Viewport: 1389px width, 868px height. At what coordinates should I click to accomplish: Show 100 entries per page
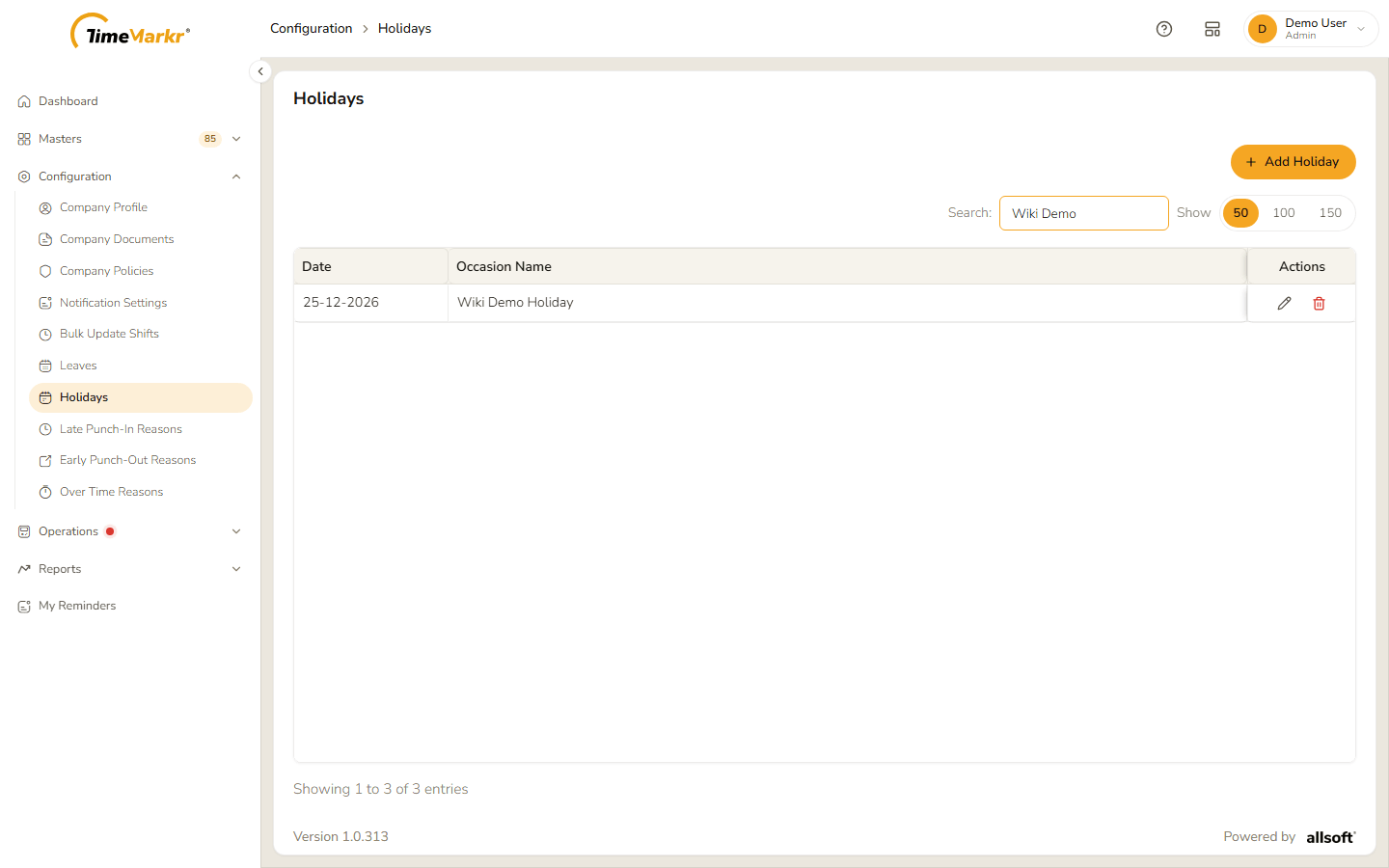[1283, 213]
